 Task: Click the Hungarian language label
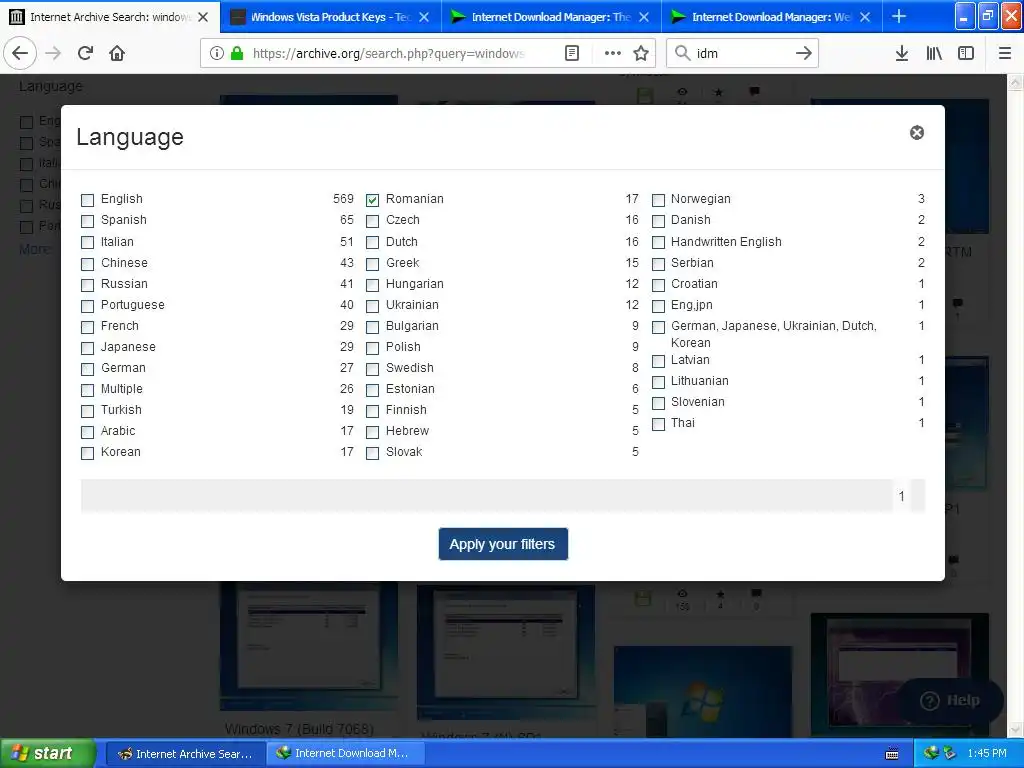pos(415,284)
